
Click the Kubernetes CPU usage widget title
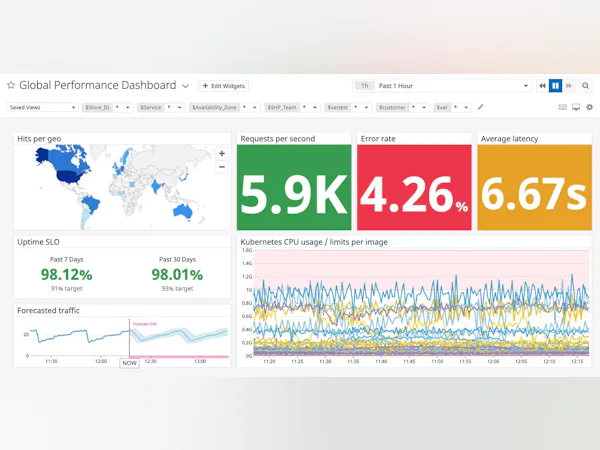click(x=314, y=242)
